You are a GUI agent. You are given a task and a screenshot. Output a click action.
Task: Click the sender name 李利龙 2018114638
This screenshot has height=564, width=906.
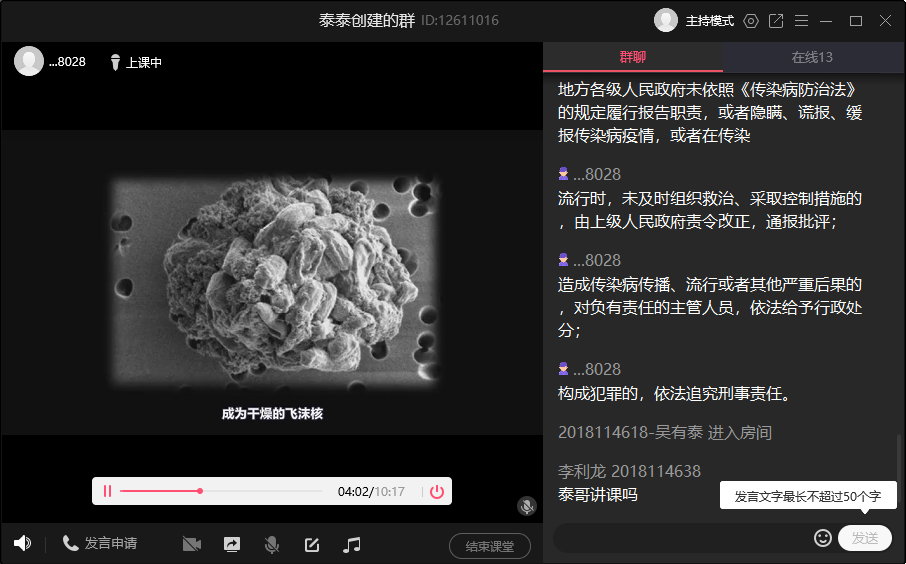click(629, 472)
